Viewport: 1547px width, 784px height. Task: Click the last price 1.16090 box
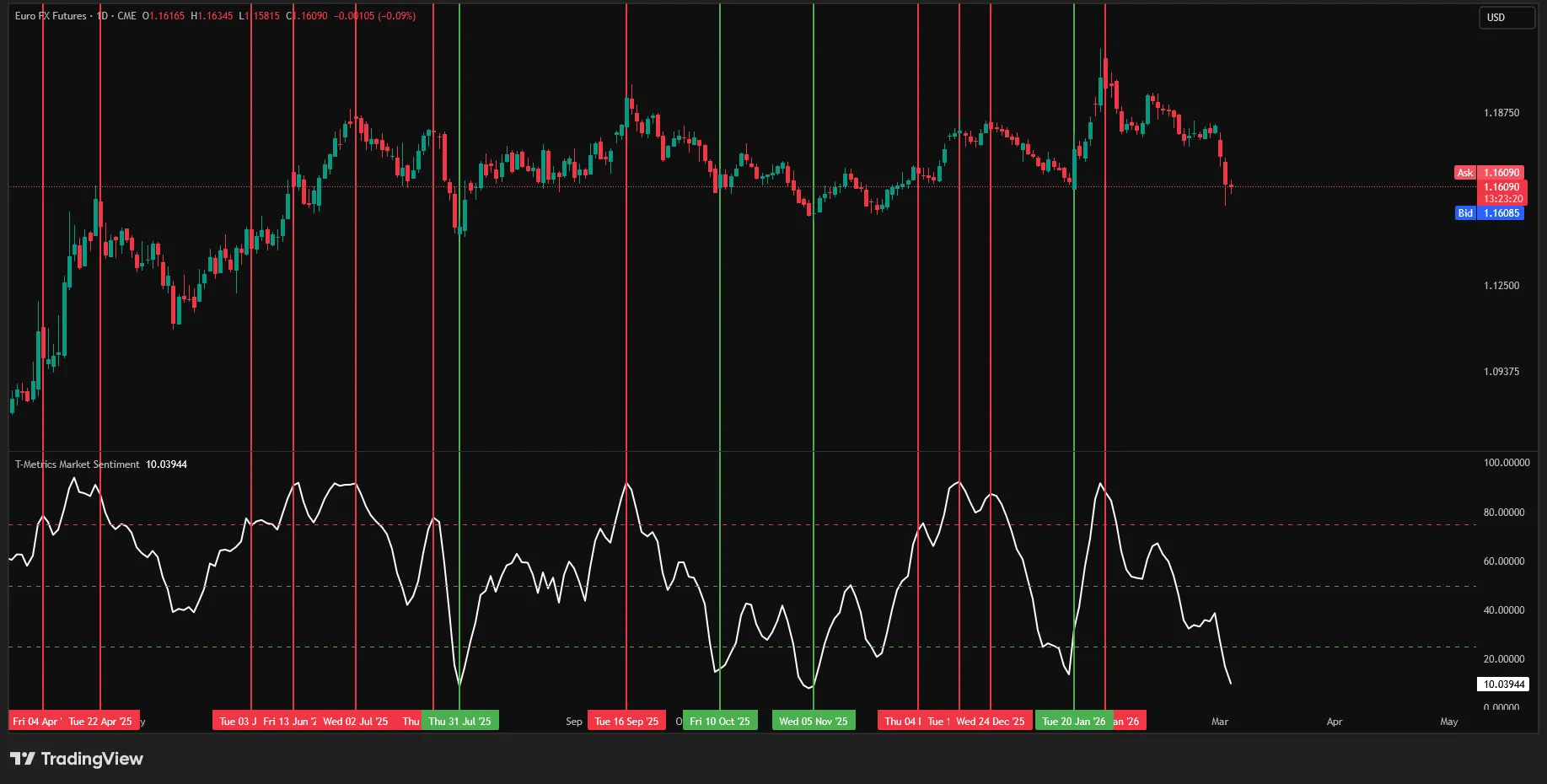point(1501,186)
